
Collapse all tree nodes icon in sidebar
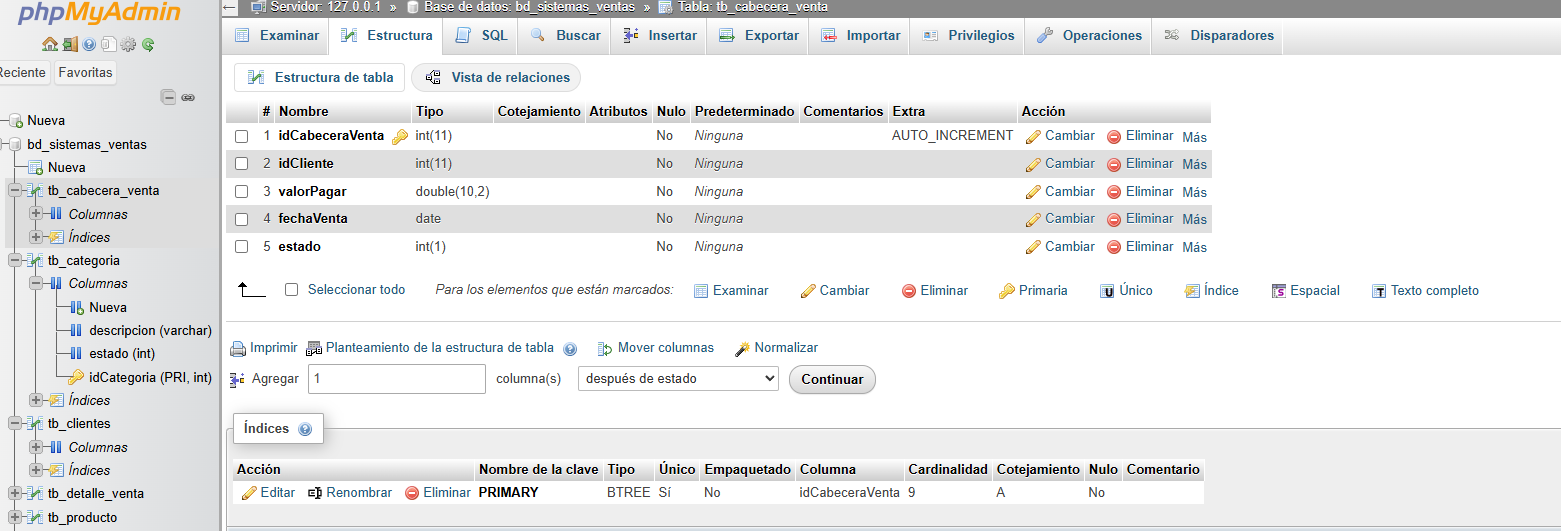click(169, 97)
